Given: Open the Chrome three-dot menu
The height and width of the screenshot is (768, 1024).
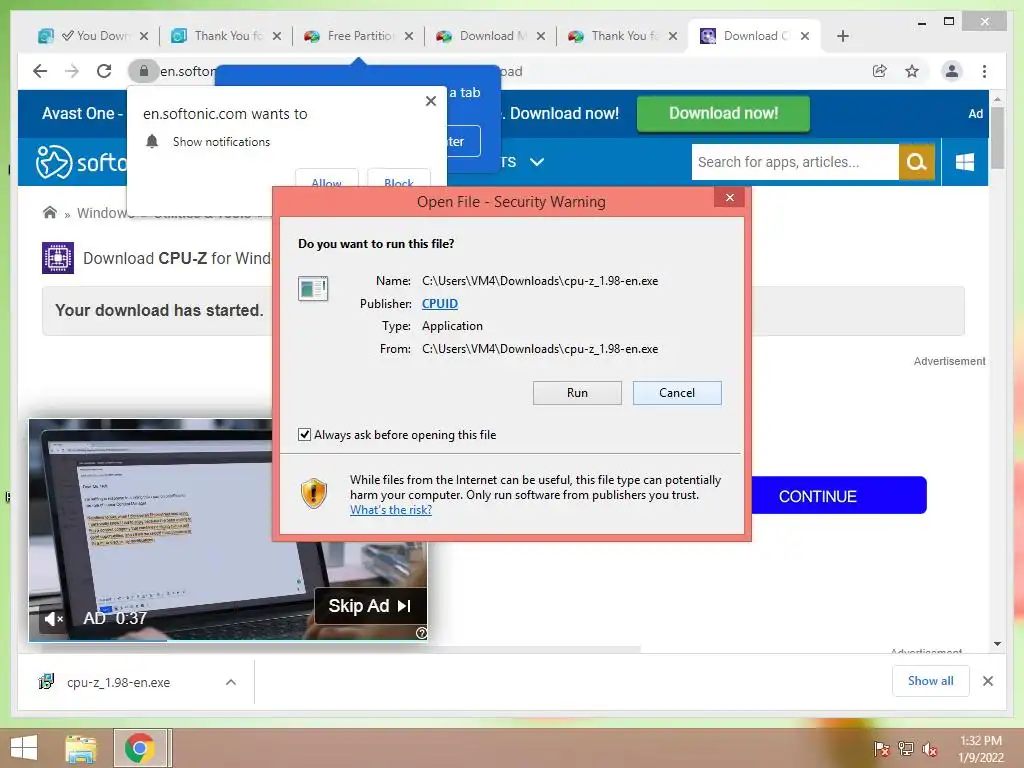Looking at the screenshot, I should pyautogui.click(x=984, y=71).
